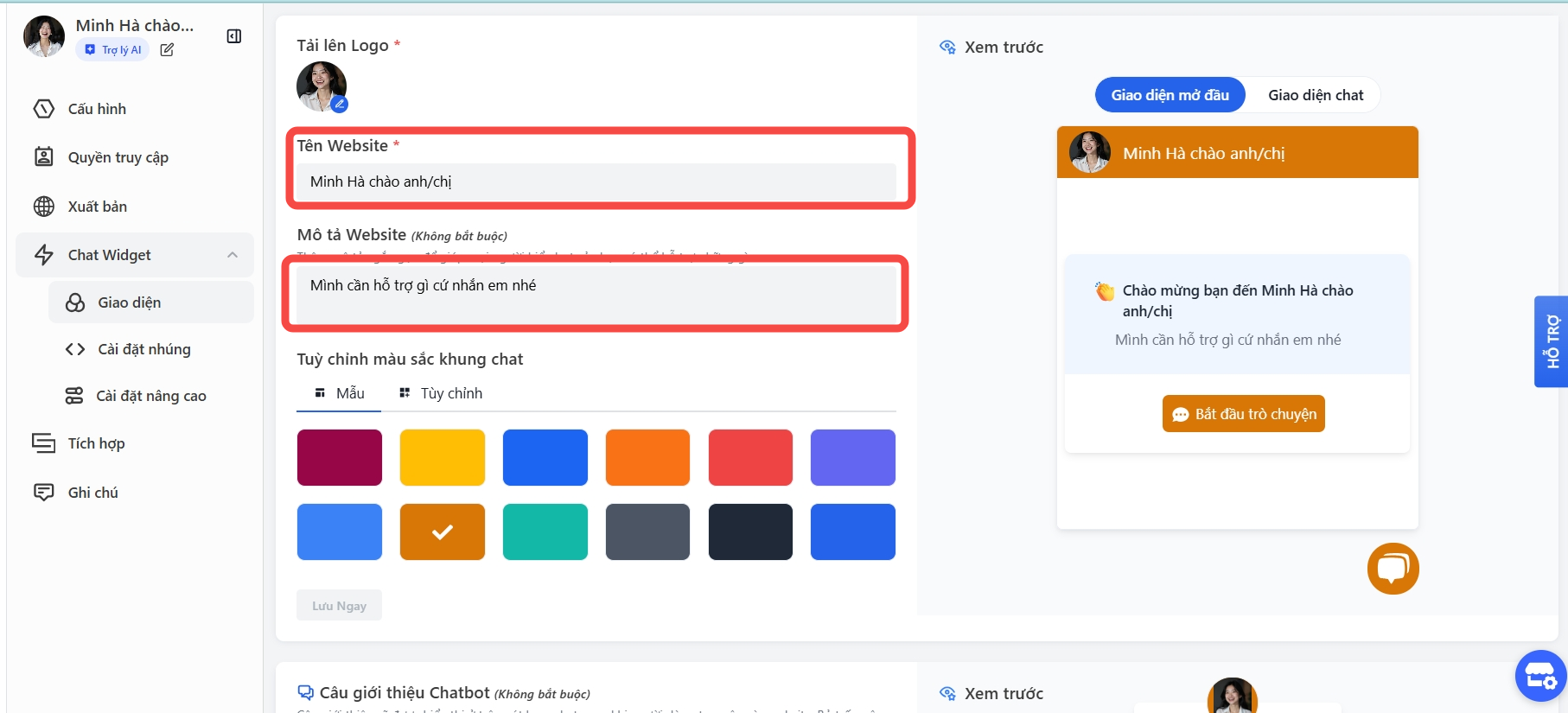Switch to the Tùy chỉnh color tab
The width and height of the screenshot is (1568, 713).
[441, 393]
